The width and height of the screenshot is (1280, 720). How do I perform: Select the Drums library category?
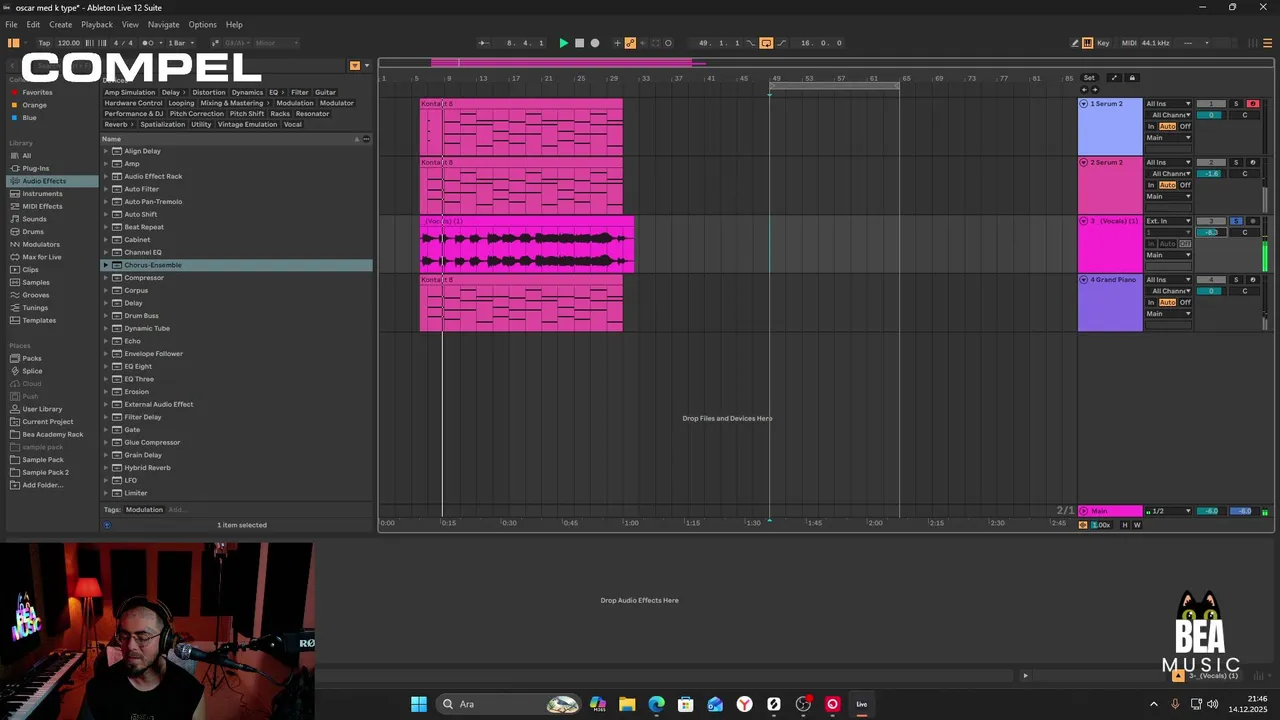33,232
